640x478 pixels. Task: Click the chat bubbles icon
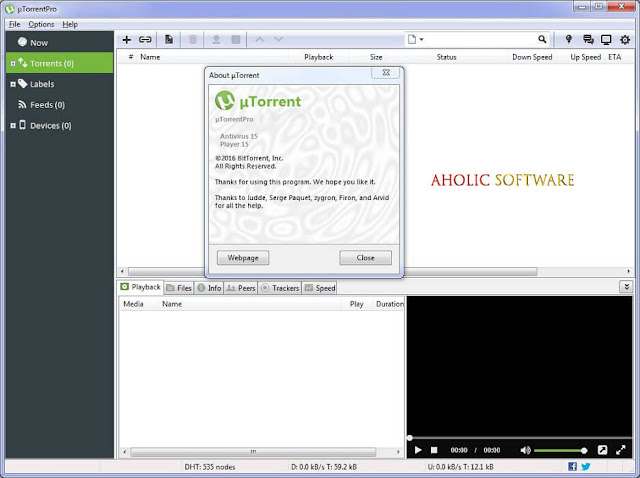pos(588,40)
